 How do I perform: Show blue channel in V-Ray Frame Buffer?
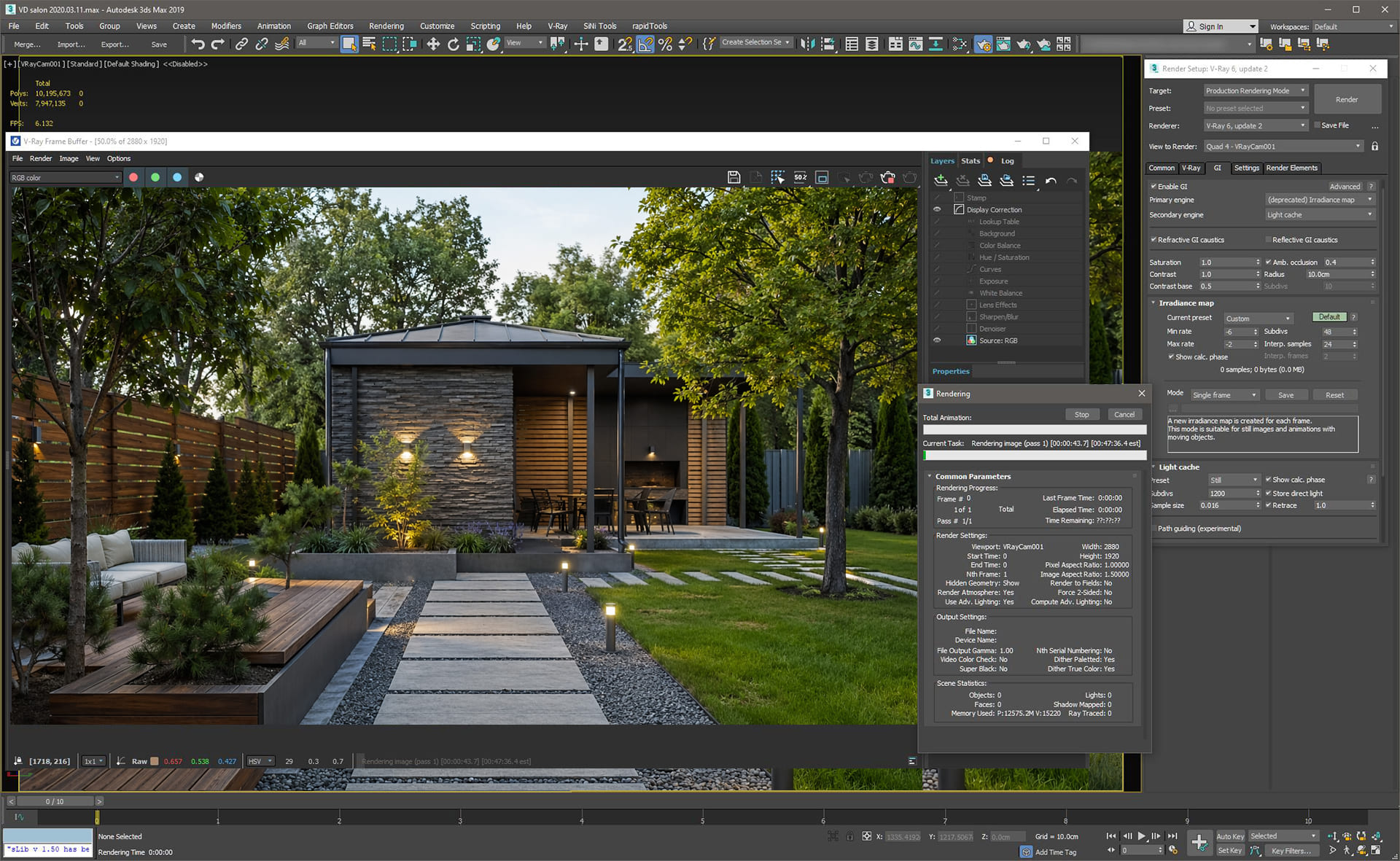177,177
